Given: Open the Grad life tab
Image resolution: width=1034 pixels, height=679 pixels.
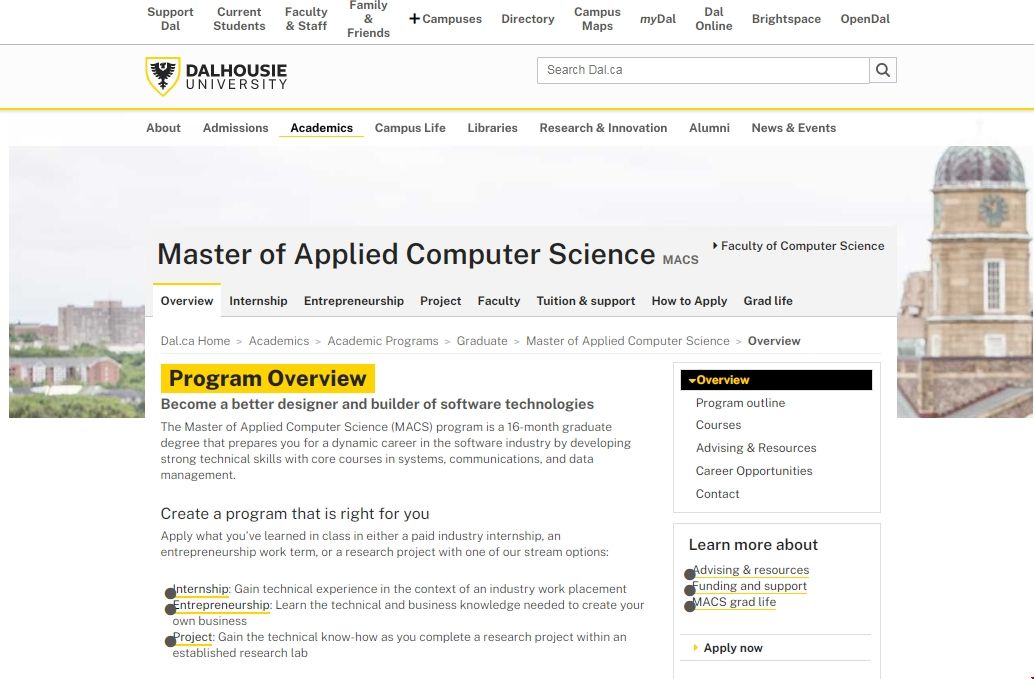Looking at the screenshot, I should [x=768, y=301].
